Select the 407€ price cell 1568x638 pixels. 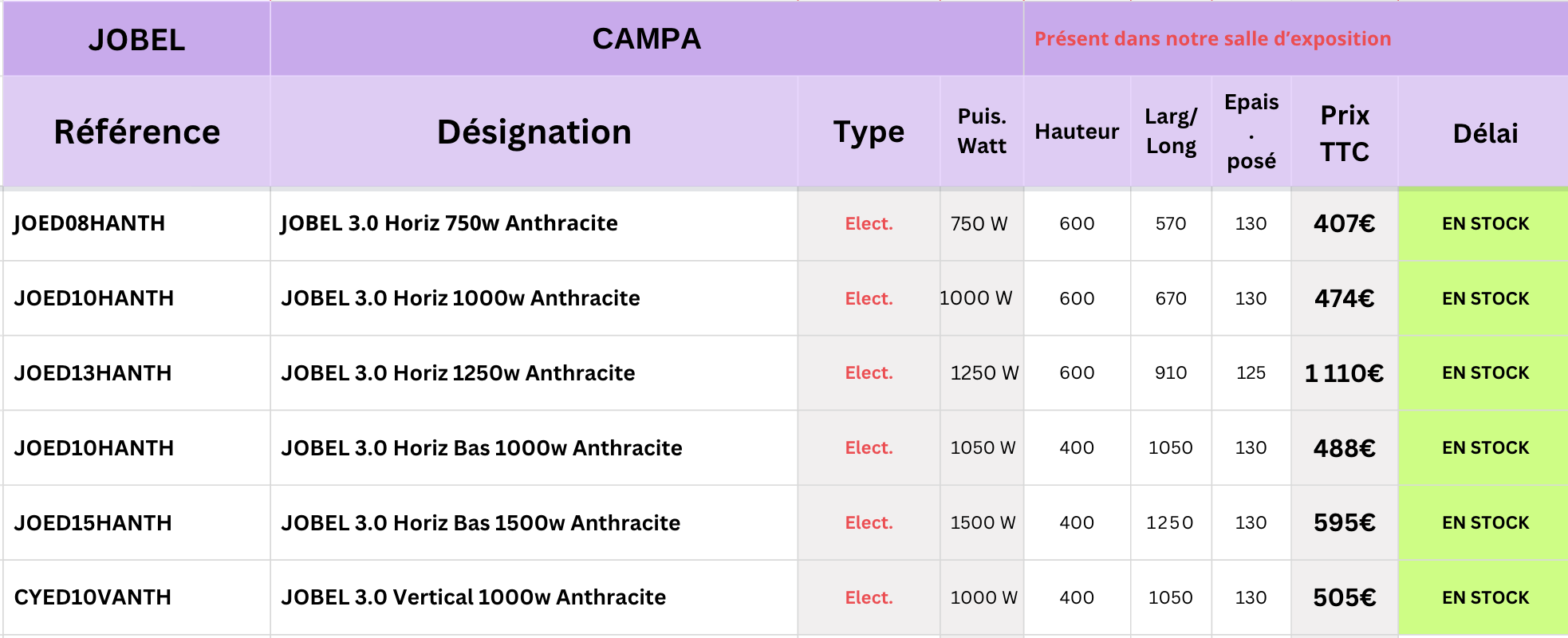pos(1344,223)
